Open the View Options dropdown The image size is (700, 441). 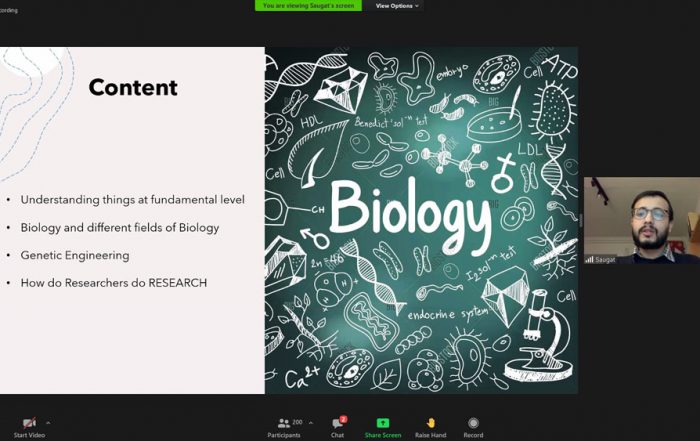[x=397, y=6]
